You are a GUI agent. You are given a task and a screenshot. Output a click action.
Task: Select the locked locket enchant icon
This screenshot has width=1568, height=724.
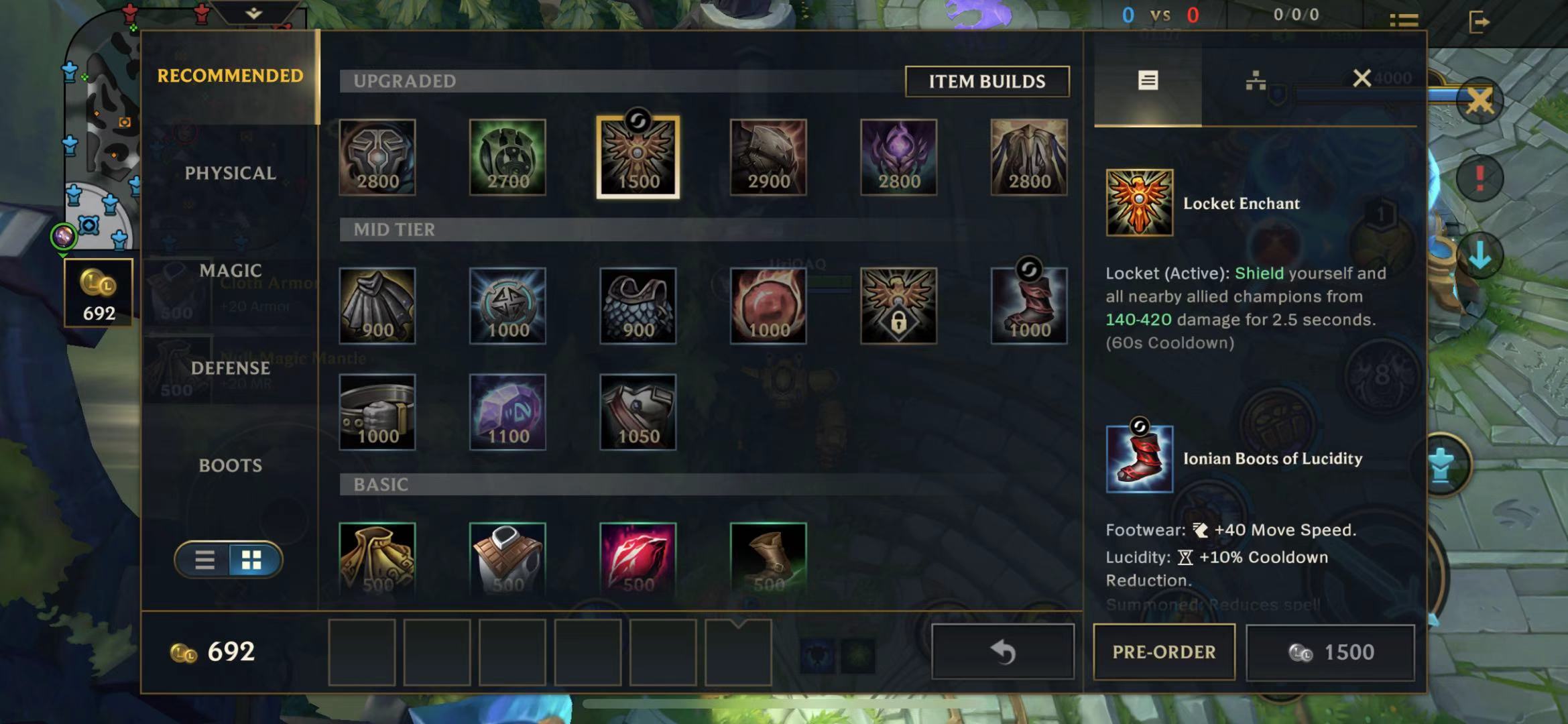[898, 306]
